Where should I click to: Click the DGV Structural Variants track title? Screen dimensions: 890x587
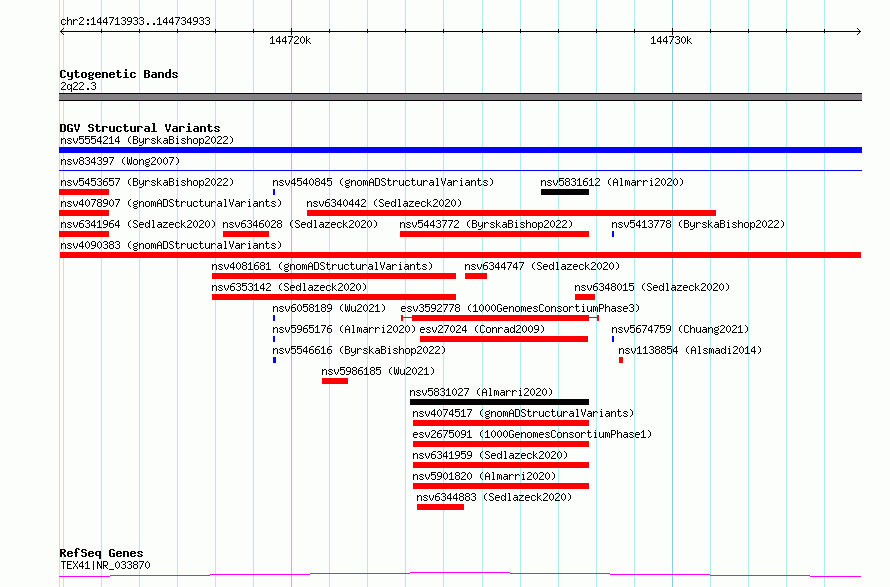140,128
